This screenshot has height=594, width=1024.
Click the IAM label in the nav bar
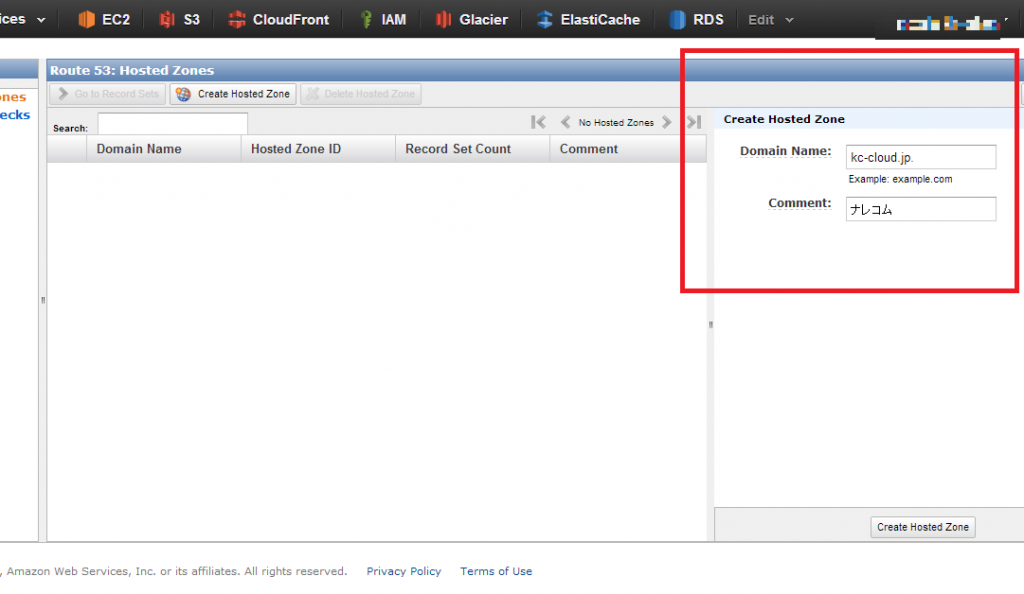tap(394, 20)
